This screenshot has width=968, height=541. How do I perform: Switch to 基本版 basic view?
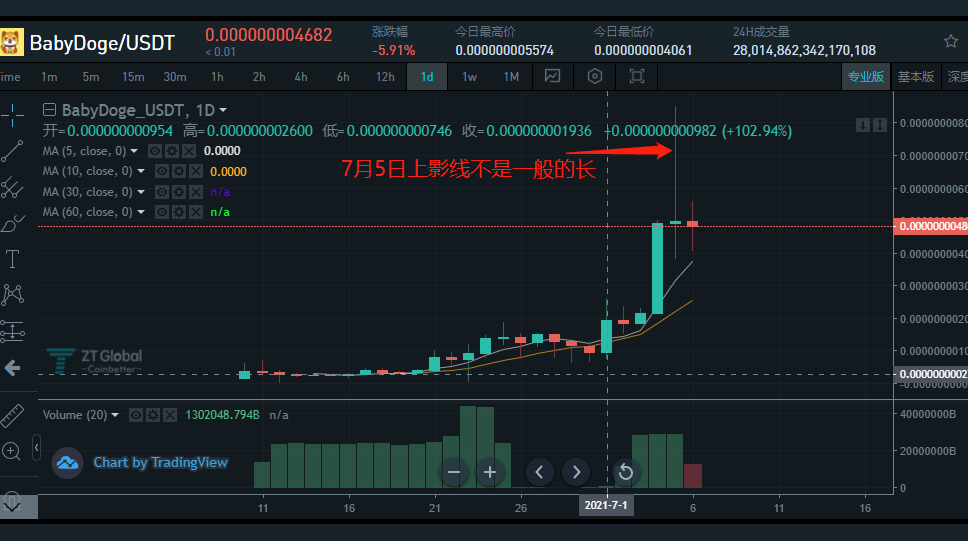(916, 77)
